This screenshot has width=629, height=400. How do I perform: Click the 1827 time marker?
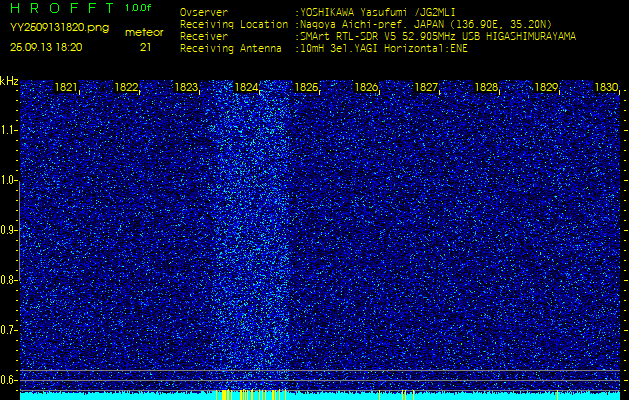click(x=426, y=87)
